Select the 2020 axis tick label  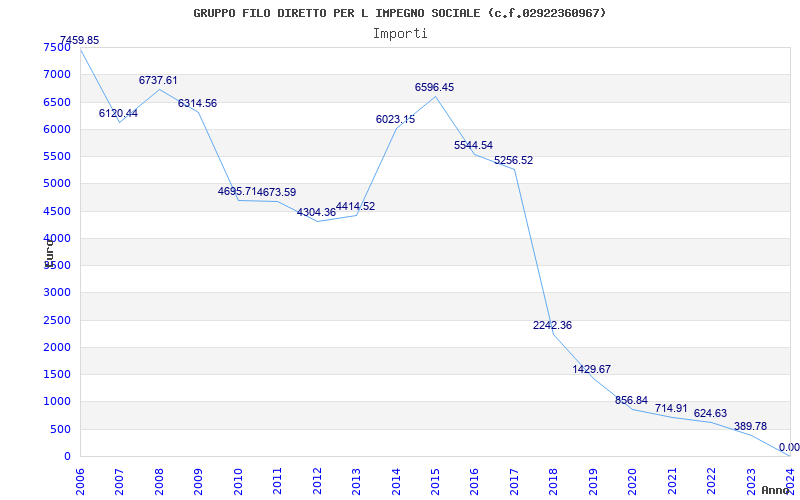tap(633, 481)
